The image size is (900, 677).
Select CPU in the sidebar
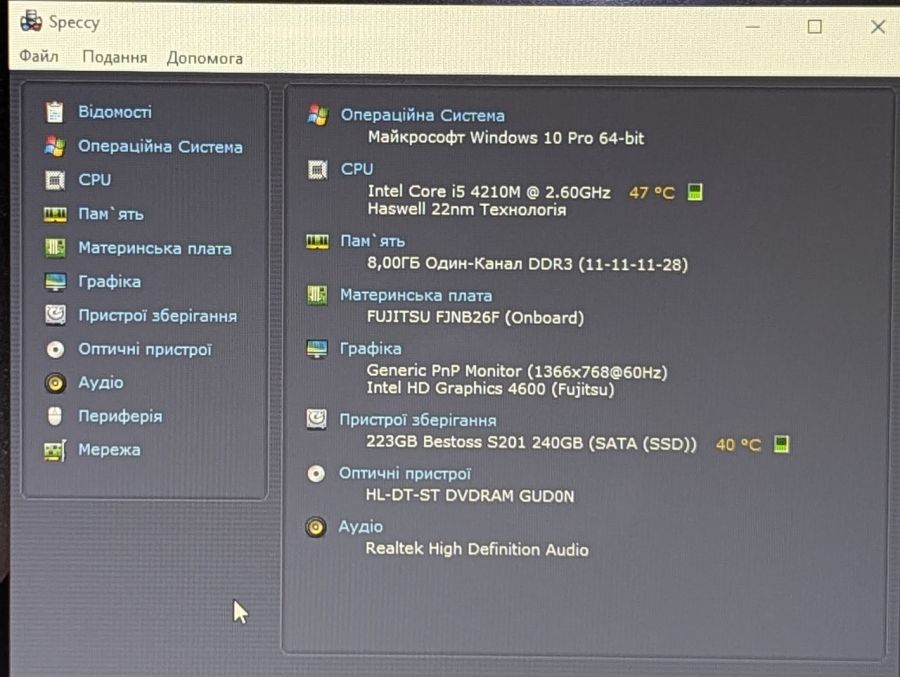point(95,180)
